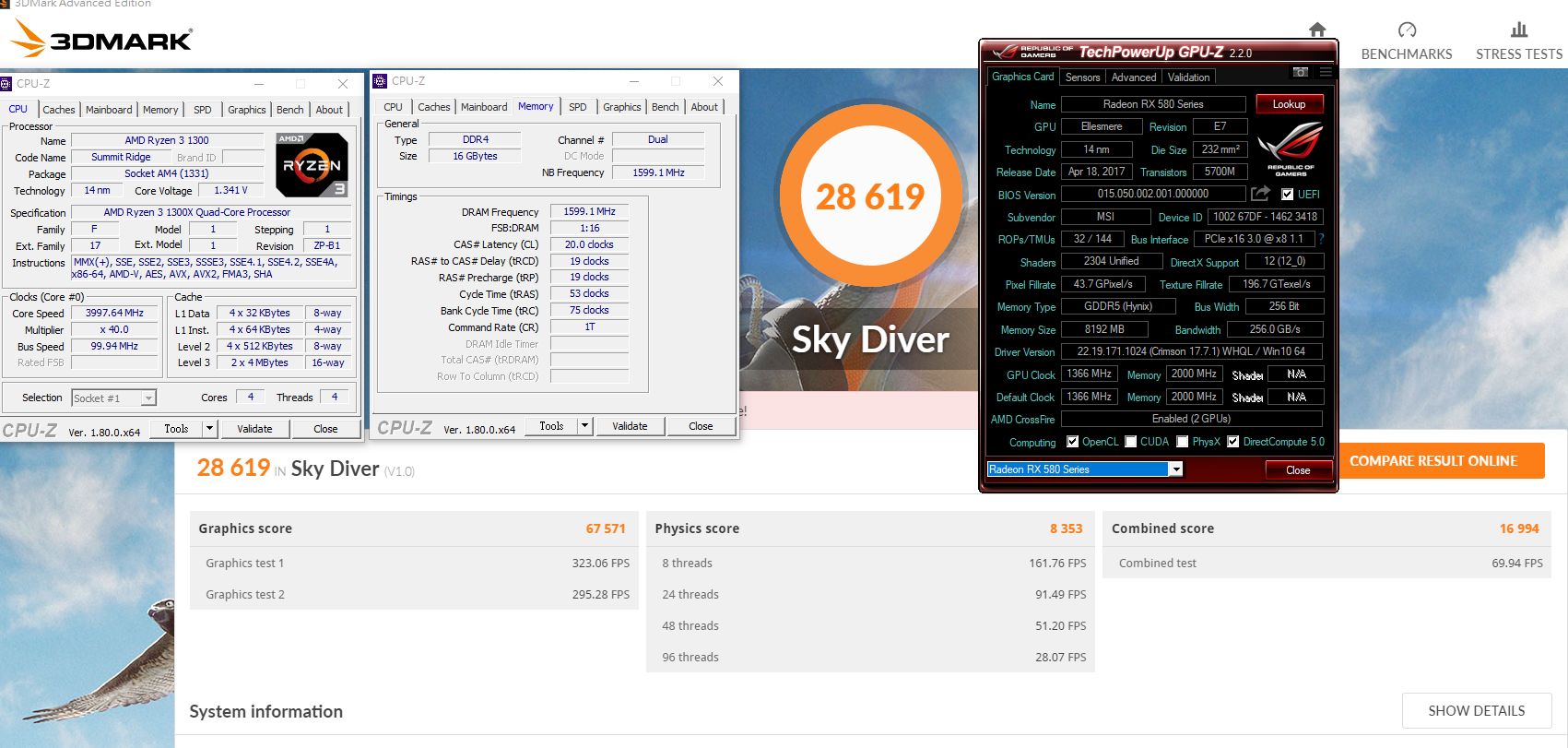Click the processor Name field AMD Ryzen 3 1300
The image size is (1568, 748).
pyautogui.click(x=167, y=140)
